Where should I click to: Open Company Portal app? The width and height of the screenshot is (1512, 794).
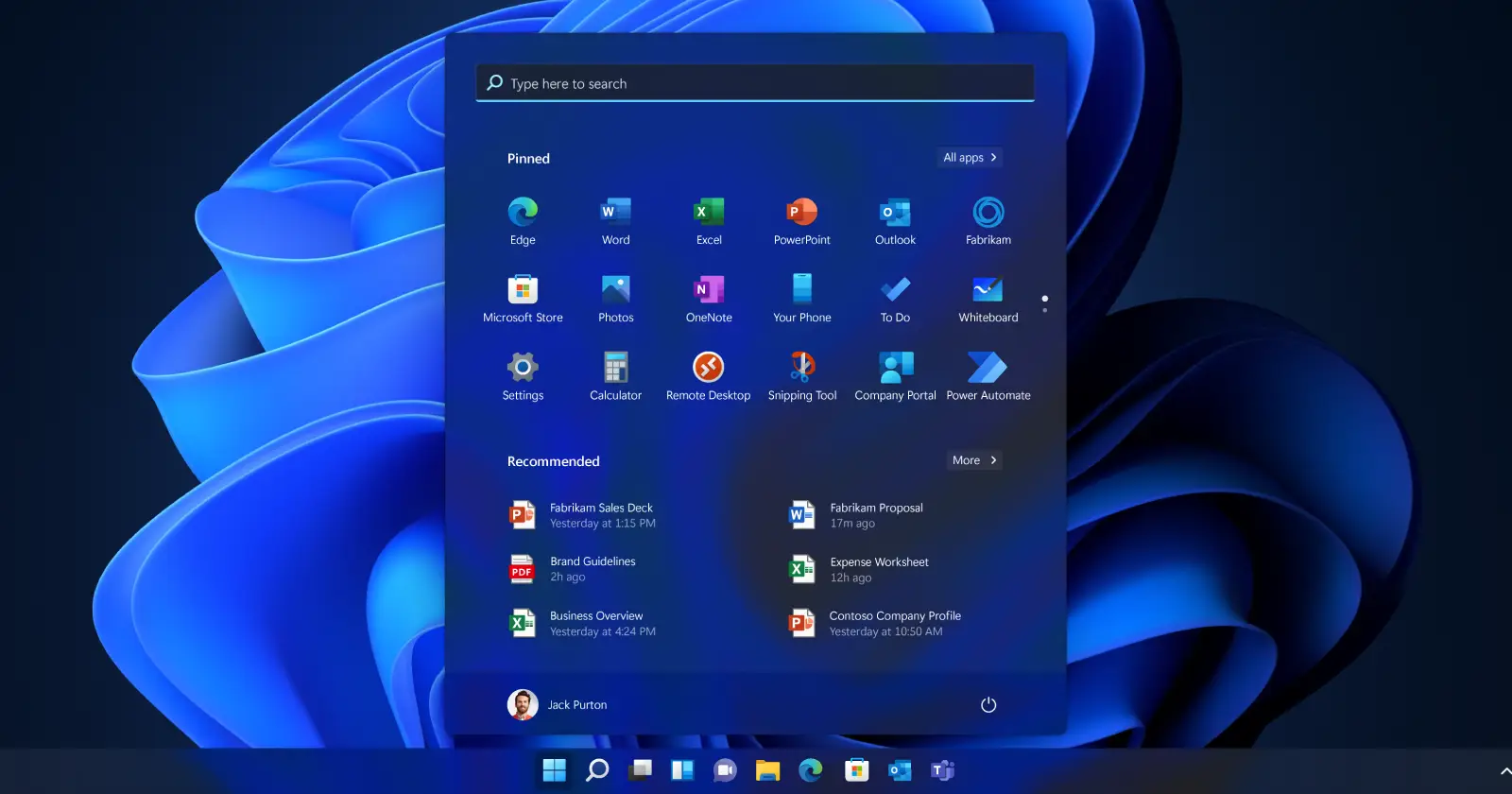[x=895, y=377]
